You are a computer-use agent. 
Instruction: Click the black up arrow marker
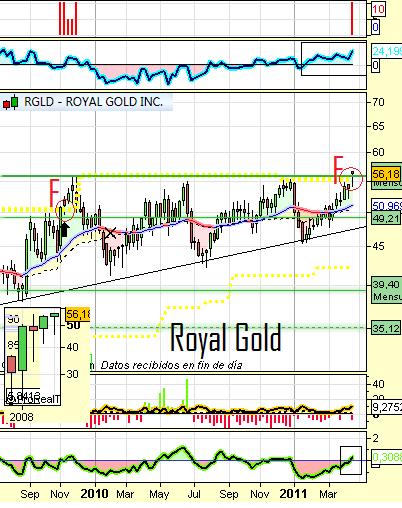(65, 230)
